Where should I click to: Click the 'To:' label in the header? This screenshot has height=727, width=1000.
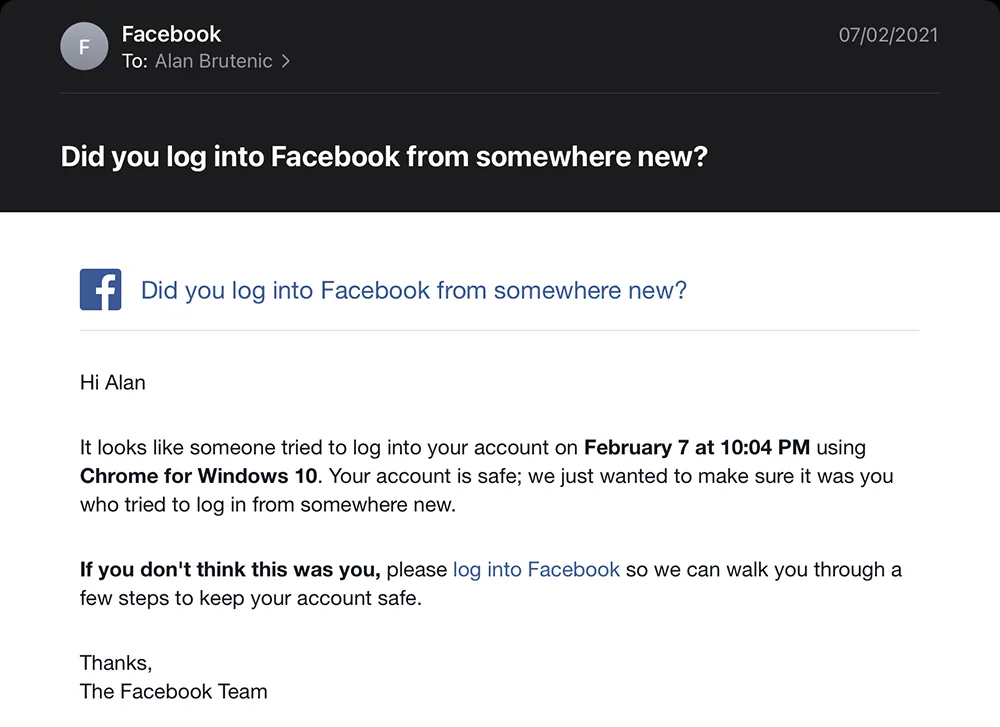click(135, 61)
